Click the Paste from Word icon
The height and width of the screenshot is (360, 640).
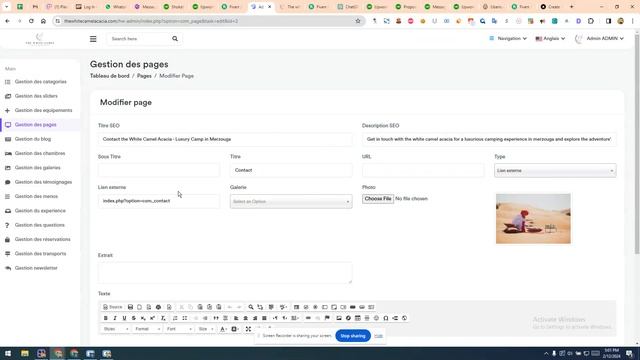pos(219,307)
